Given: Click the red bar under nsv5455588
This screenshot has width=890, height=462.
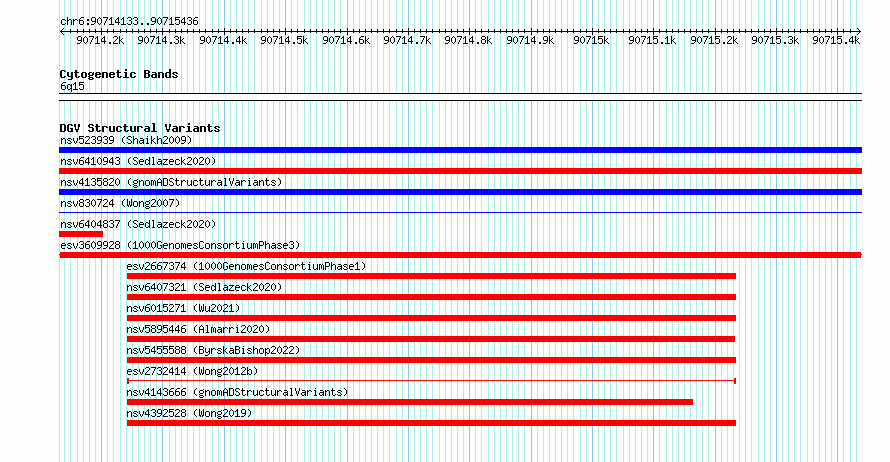Looking at the screenshot, I should [431, 360].
